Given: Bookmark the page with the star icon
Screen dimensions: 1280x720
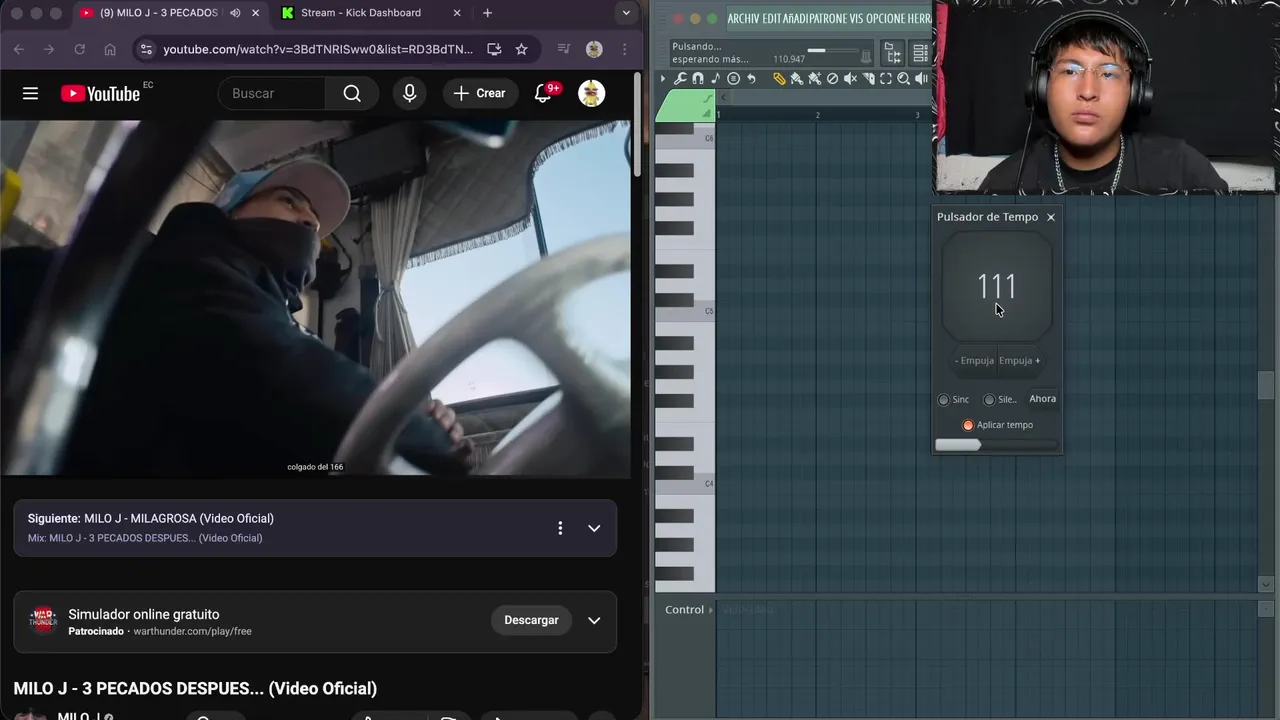Looking at the screenshot, I should 521,49.
